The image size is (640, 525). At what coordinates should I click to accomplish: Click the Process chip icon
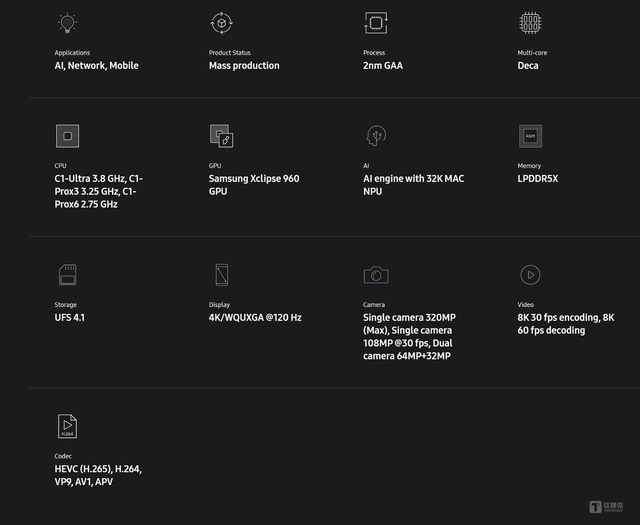tap(375, 23)
